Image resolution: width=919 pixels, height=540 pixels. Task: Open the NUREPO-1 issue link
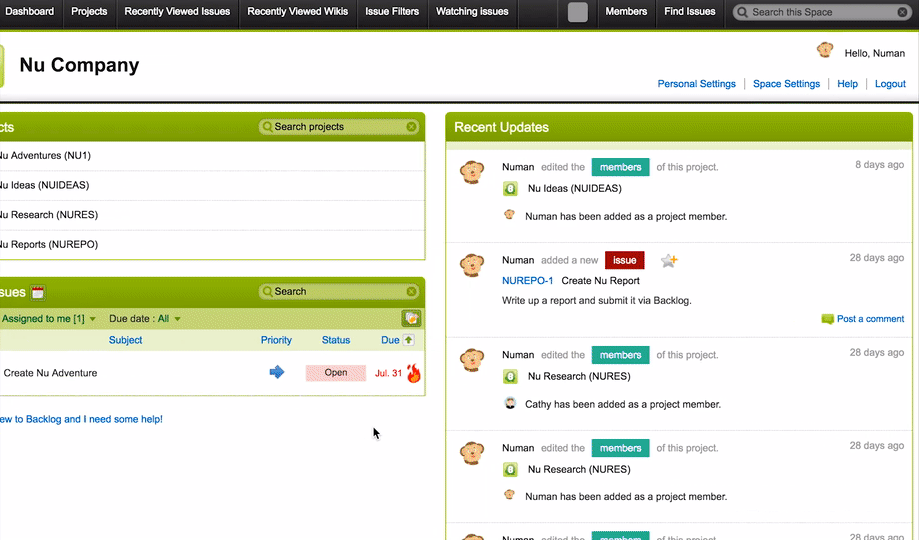[527, 281]
